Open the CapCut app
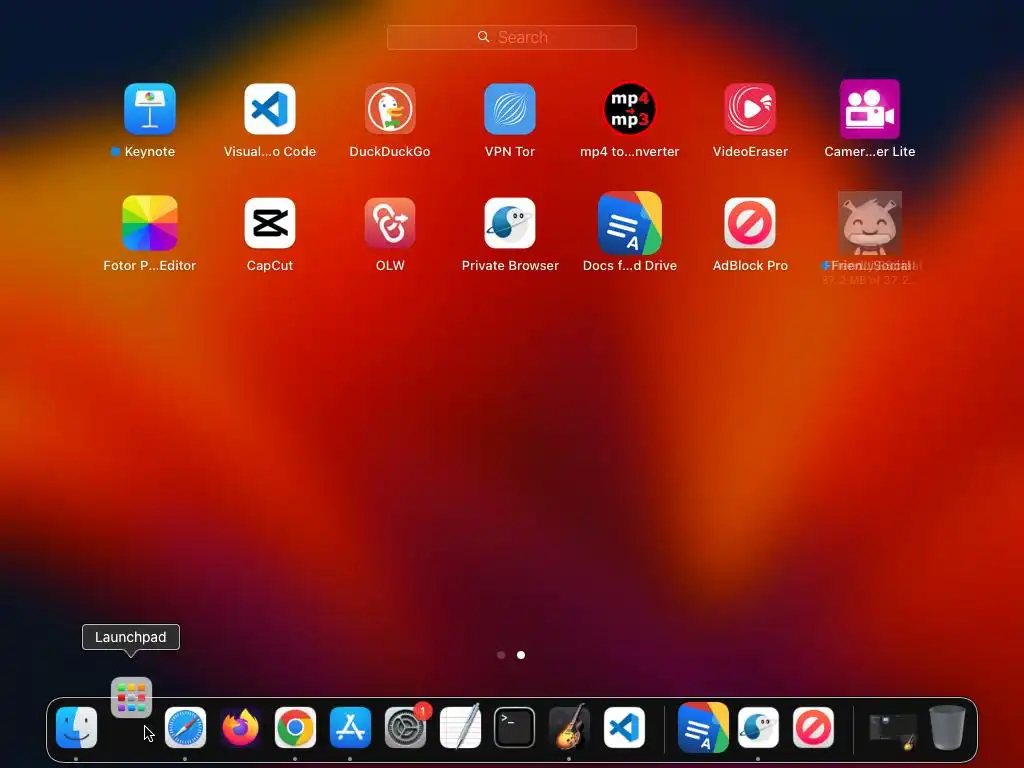1024x768 pixels. [270, 223]
